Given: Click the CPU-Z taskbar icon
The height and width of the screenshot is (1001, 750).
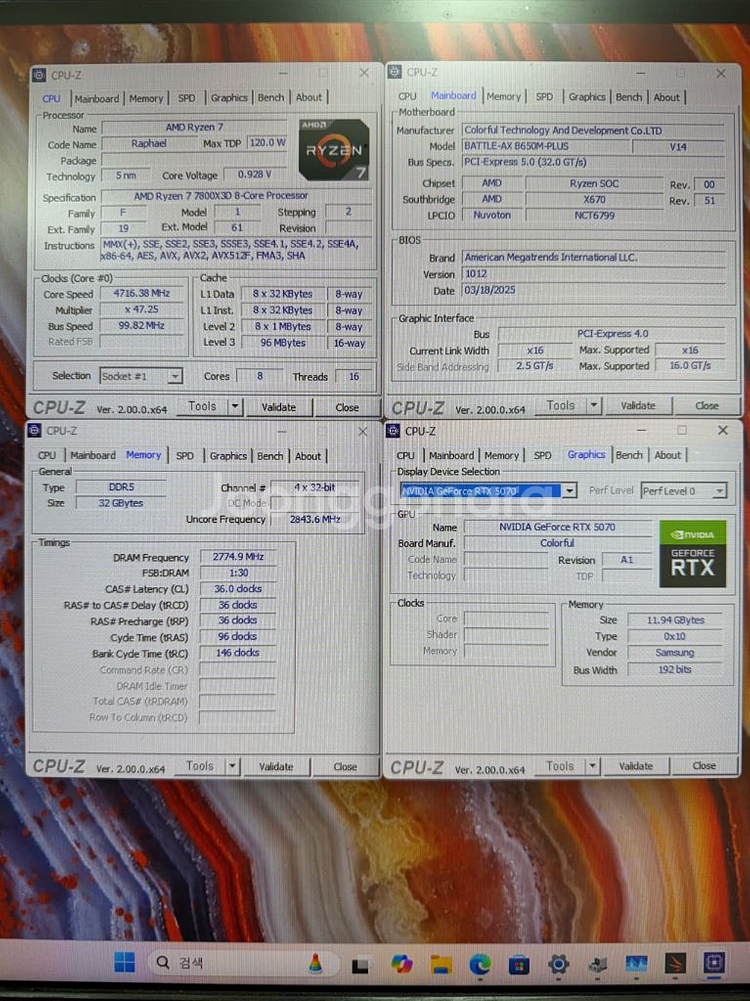Looking at the screenshot, I should click(x=714, y=962).
